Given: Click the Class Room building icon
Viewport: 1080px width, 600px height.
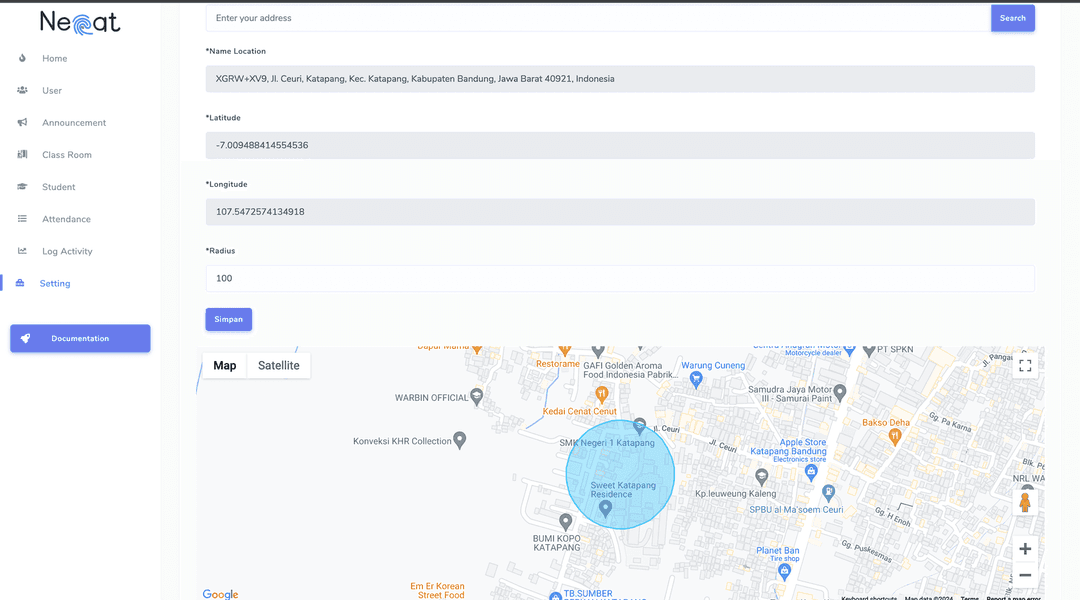Looking at the screenshot, I should 22,154.
